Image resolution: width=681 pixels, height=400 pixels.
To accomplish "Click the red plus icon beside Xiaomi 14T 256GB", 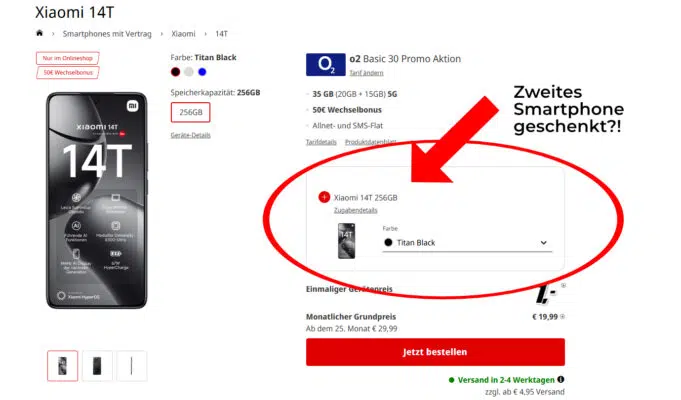I will click(324, 197).
